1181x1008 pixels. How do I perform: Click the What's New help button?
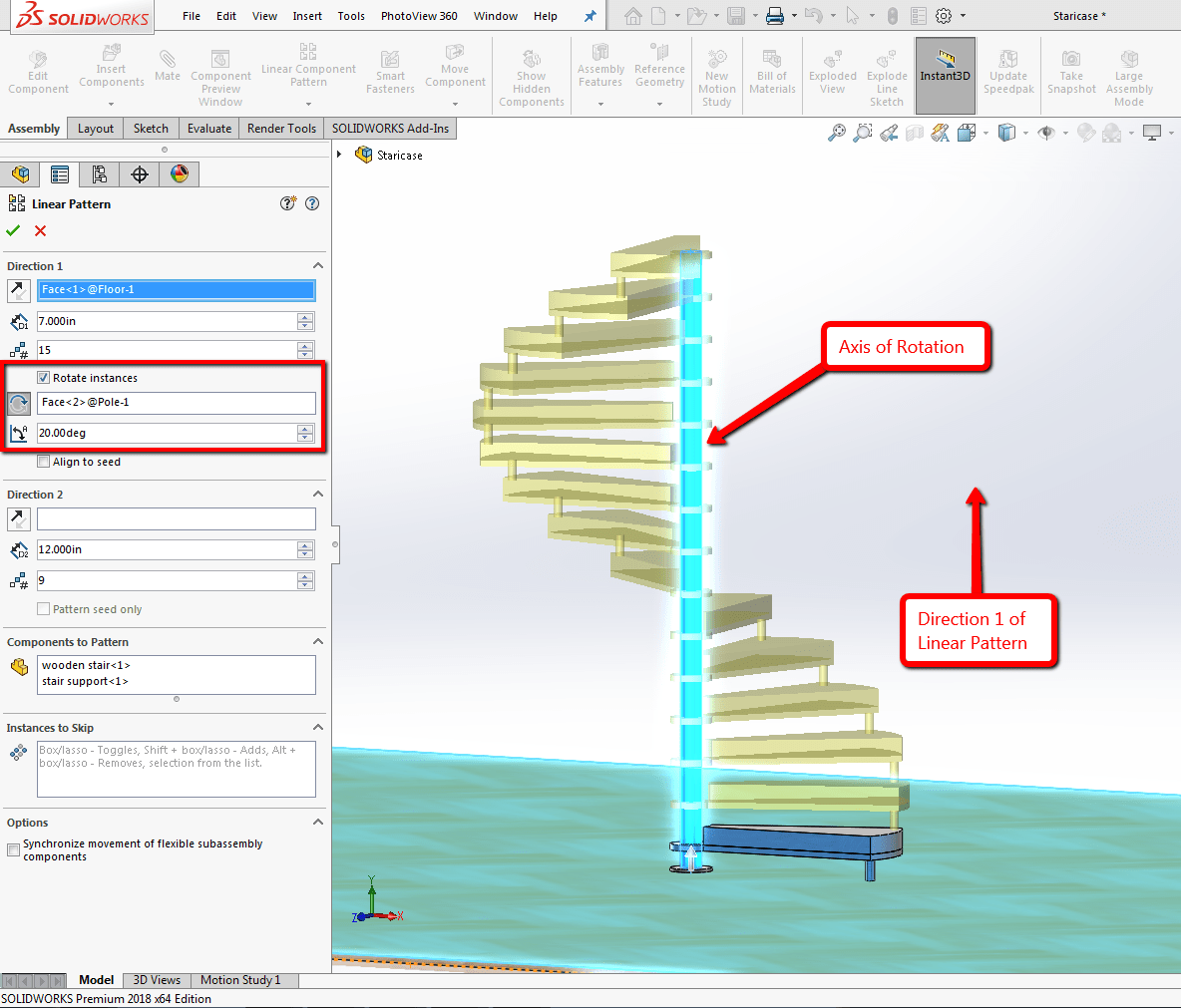click(x=287, y=202)
